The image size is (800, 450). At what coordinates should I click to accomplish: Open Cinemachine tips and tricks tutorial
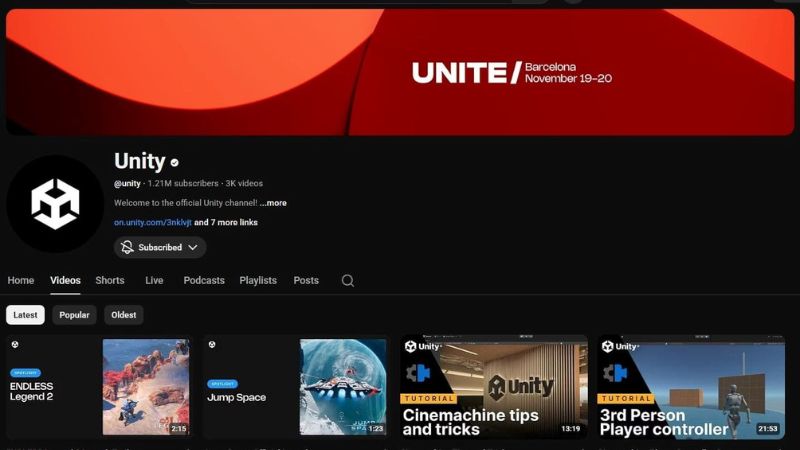(x=494, y=387)
